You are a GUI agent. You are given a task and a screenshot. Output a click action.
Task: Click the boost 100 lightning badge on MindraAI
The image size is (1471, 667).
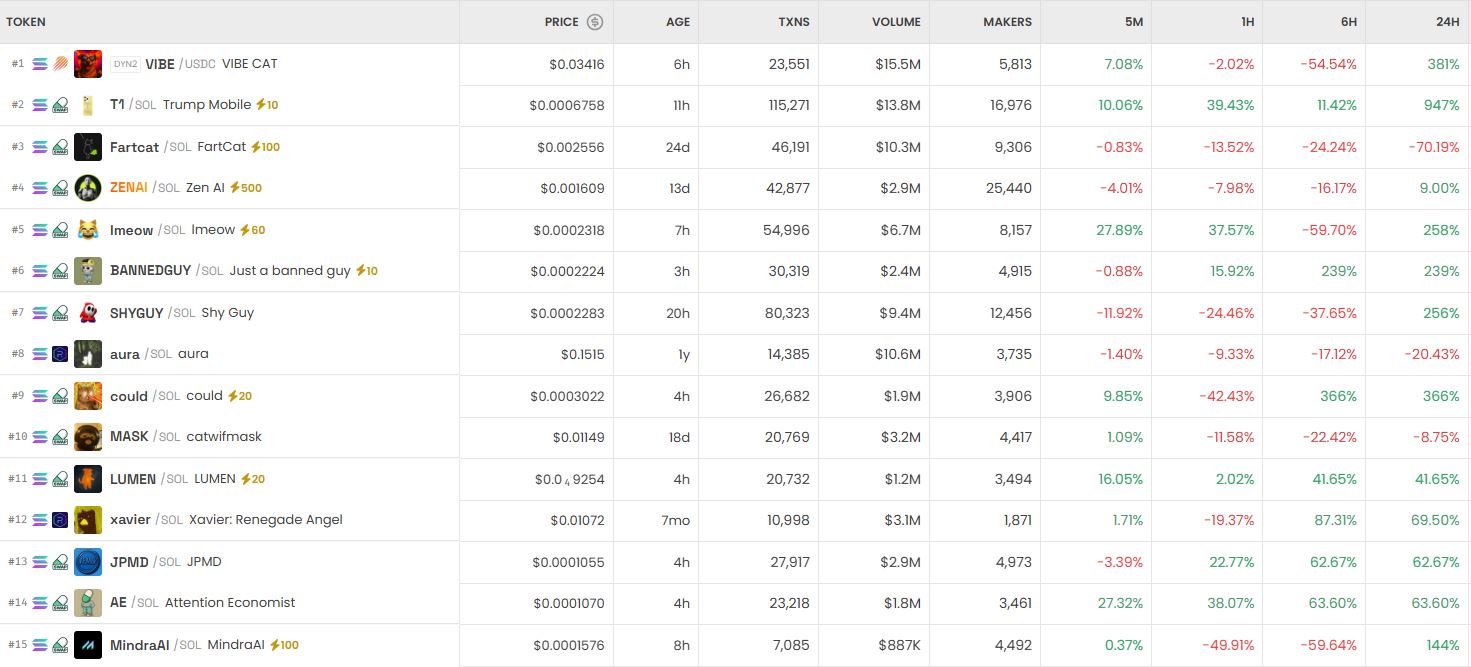284,645
